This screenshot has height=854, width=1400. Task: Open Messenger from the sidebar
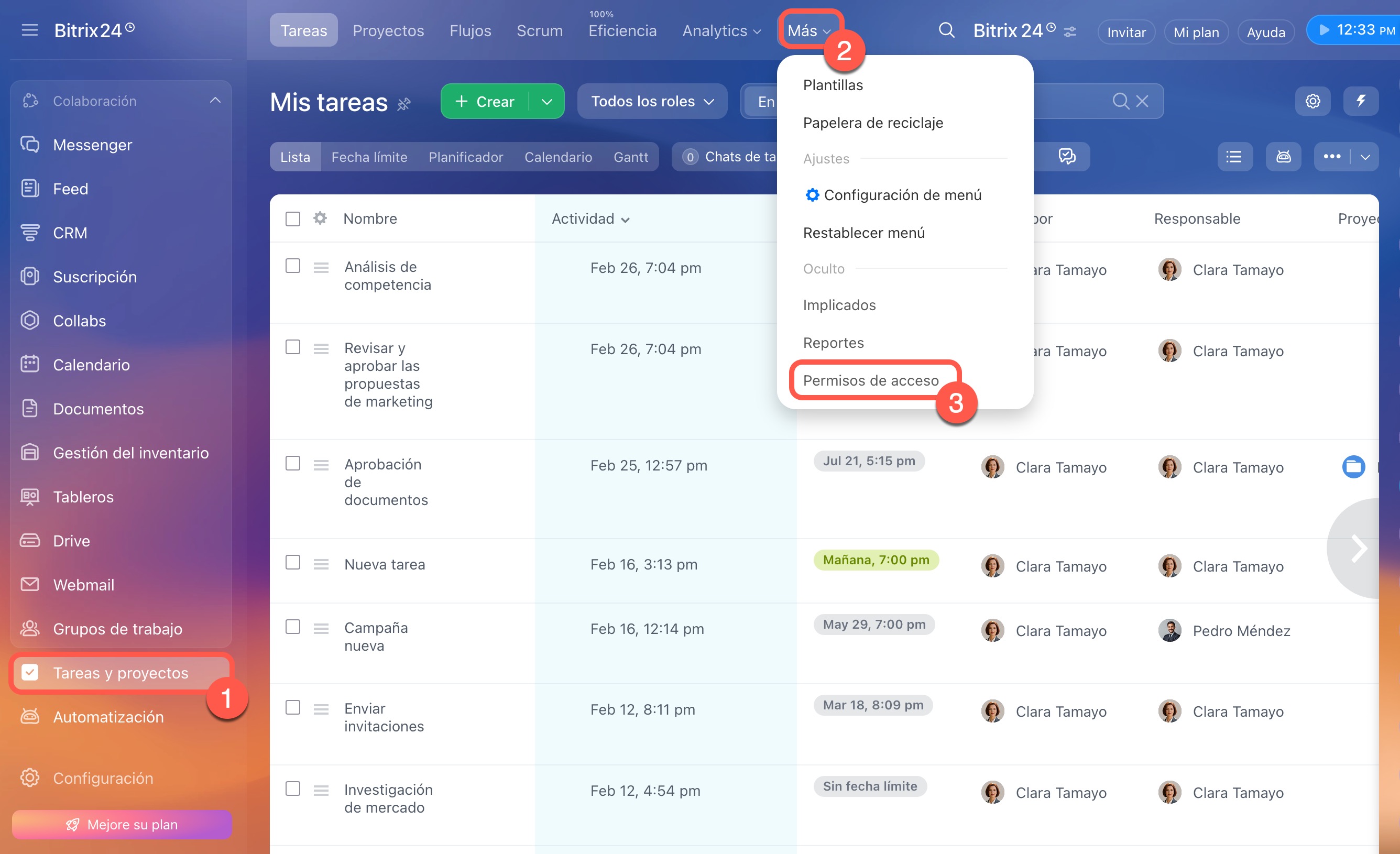pyautogui.click(x=92, y=145)
